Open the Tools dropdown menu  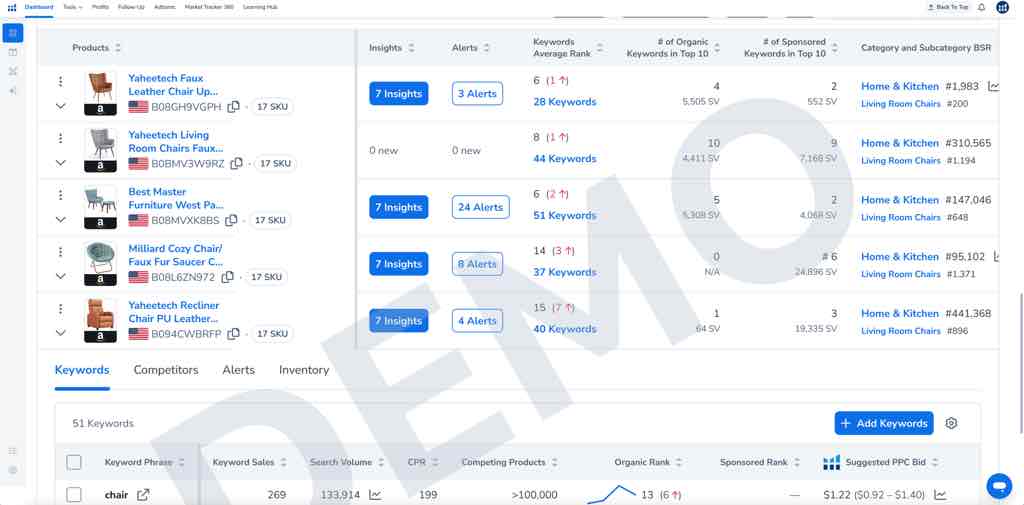point(72,7)
